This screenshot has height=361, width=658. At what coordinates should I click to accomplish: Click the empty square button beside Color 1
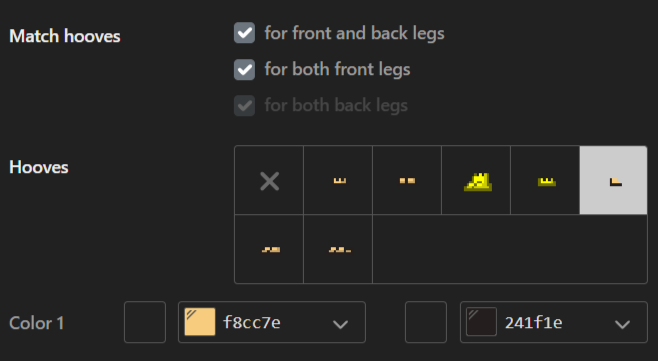point(145,322)
